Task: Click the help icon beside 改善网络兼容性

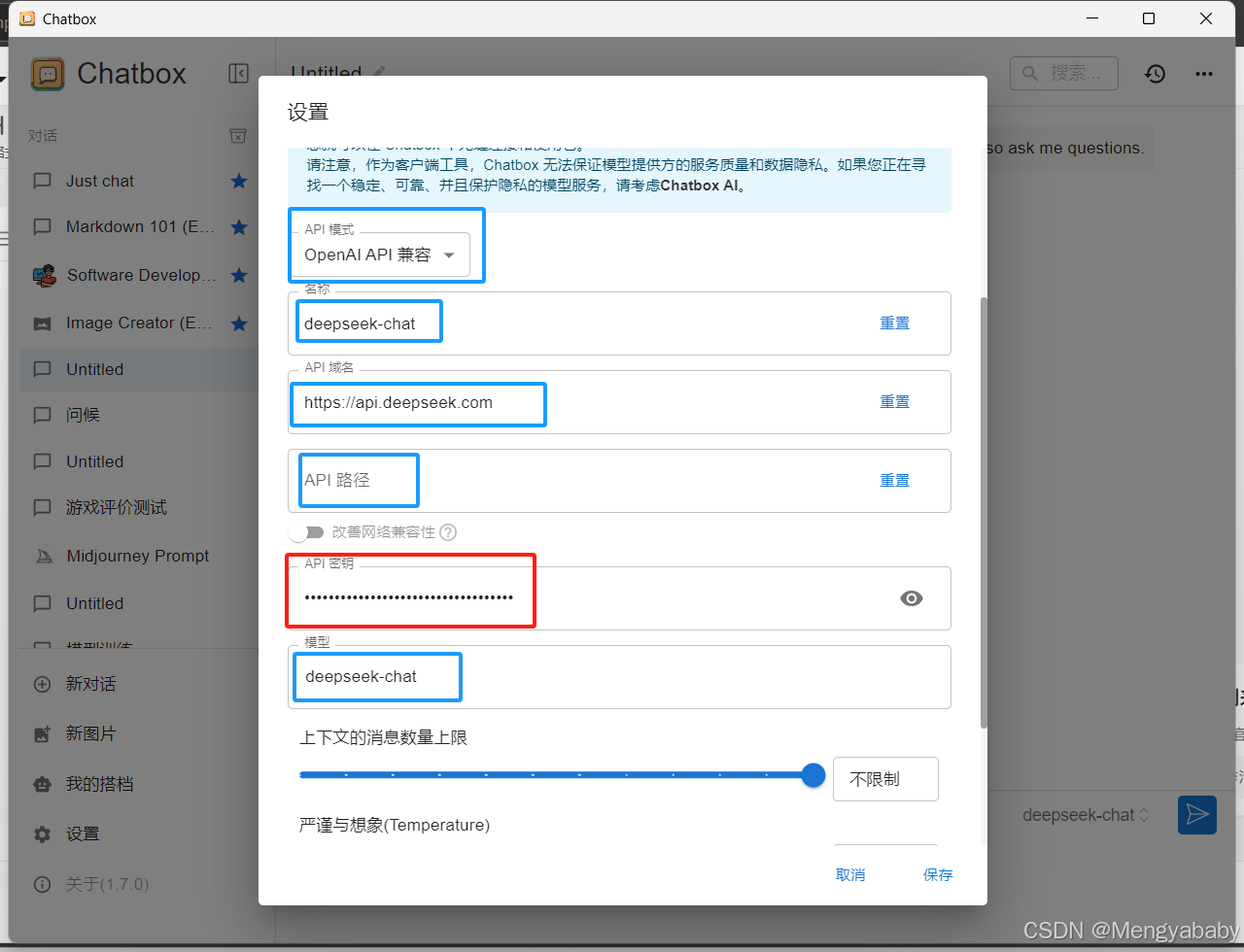Action: 448,532
